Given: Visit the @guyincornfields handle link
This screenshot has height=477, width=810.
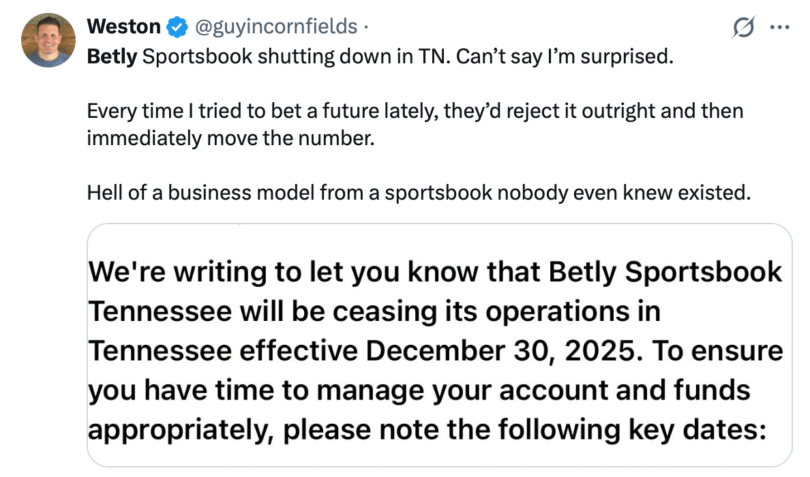Looking at the screenshot, I should point(254,28).
